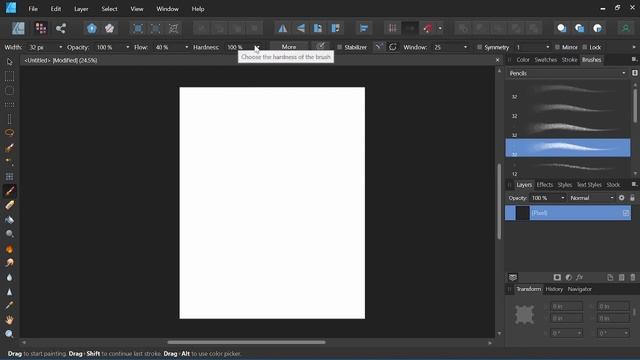
Task: Open the Select menu
Action: (x=109, y=9)
